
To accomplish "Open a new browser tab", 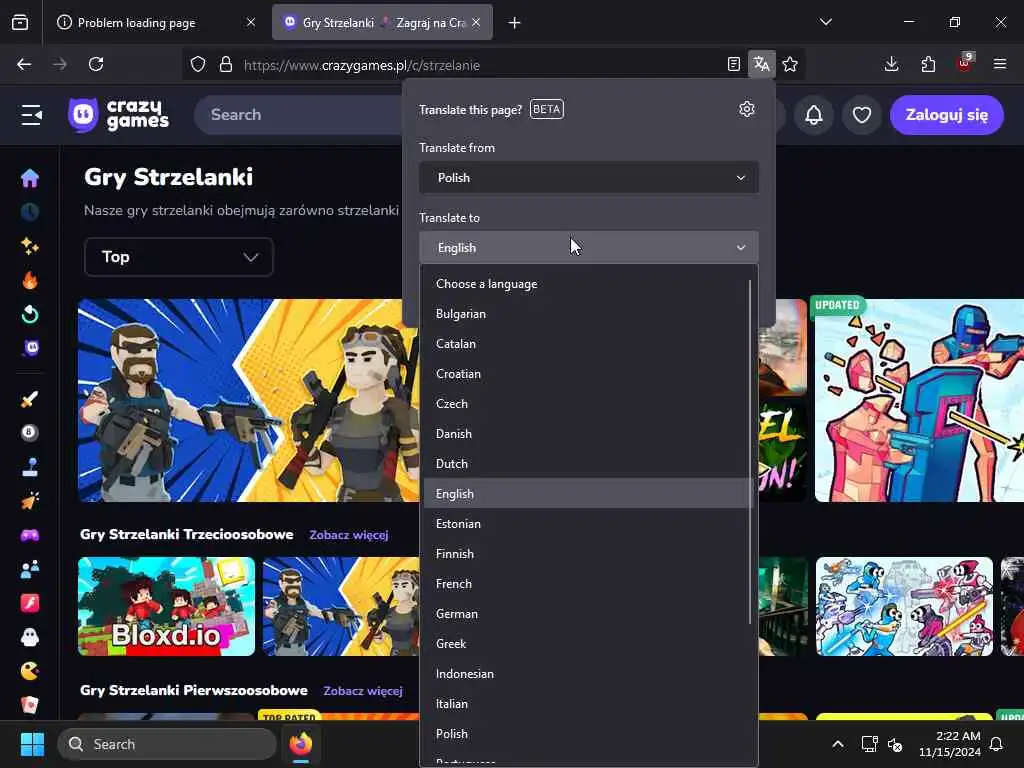I will click(515, 23).
